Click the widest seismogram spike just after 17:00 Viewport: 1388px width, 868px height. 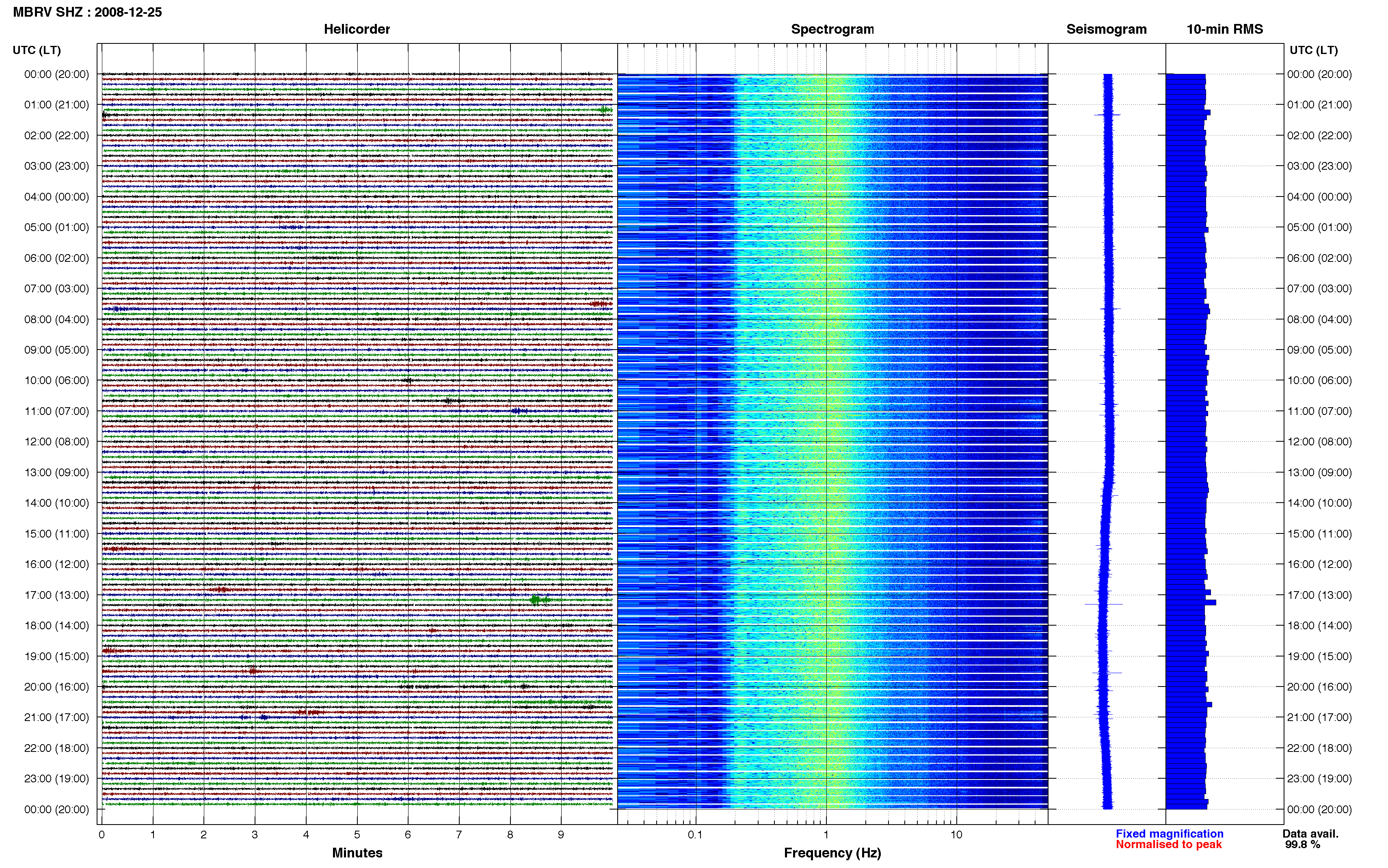pyautogui.click(x=1103, y=604)
